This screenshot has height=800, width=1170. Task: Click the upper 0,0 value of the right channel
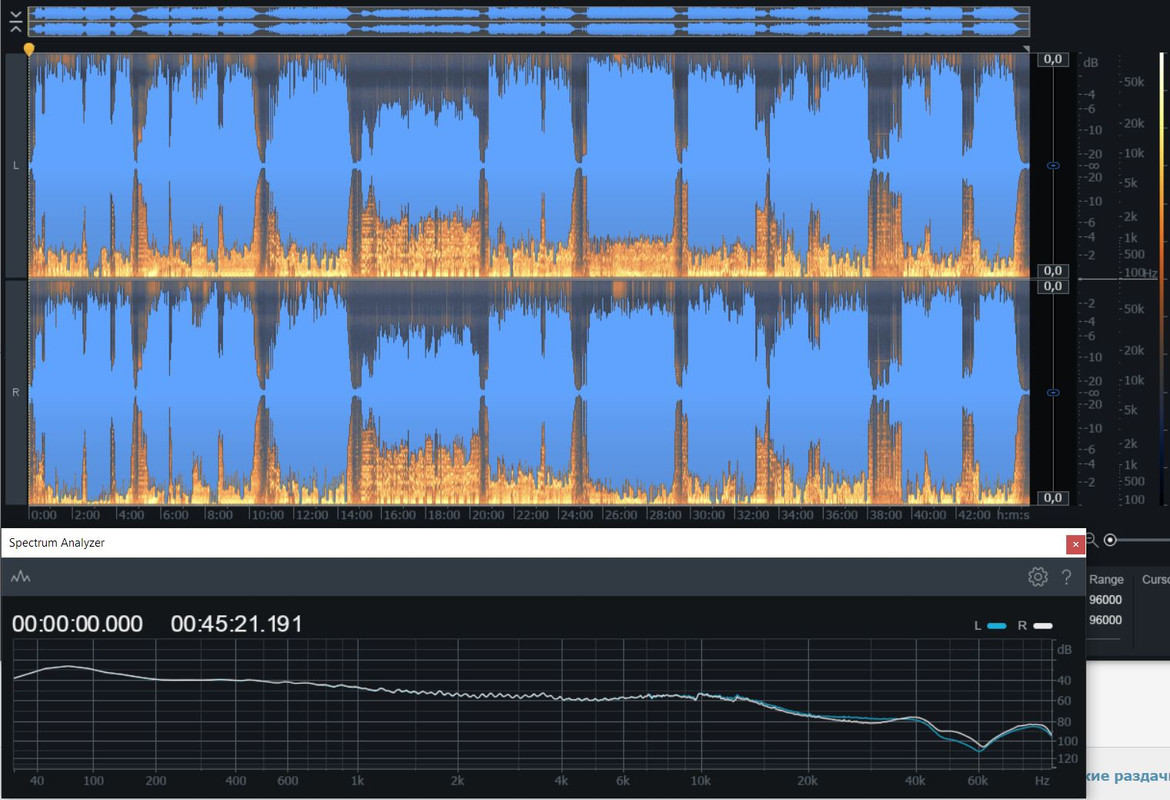click(x=1052, y=286)
